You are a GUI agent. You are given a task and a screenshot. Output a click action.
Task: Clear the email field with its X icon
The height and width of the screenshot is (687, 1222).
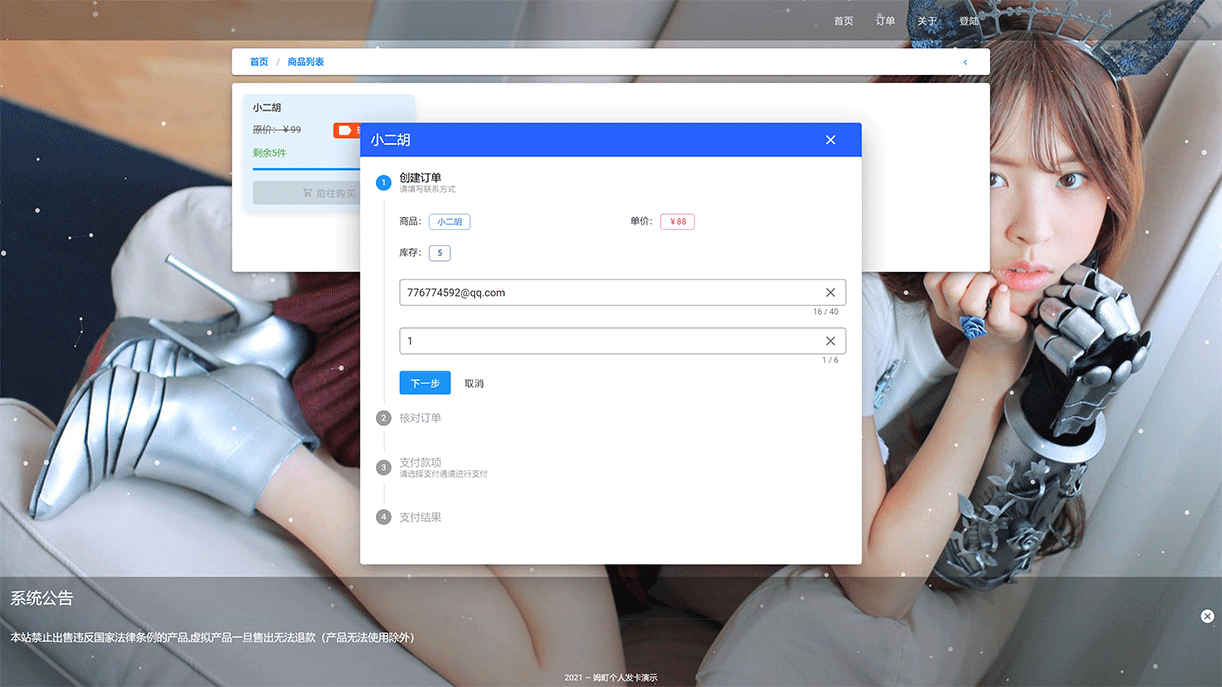pyautogui.click(x=830, y=293)
